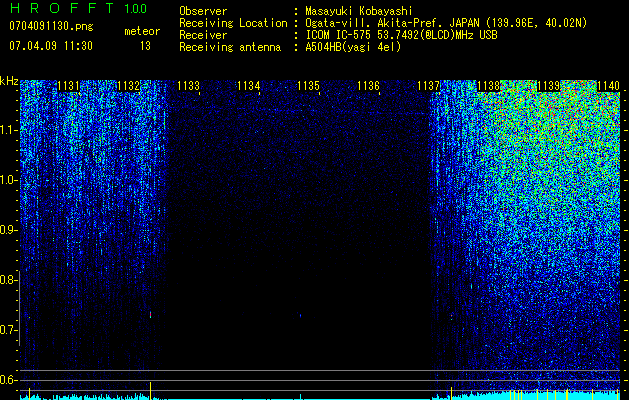
Task: Click the HROFFT 1.0.0 title text
Action: pos(78,8)
